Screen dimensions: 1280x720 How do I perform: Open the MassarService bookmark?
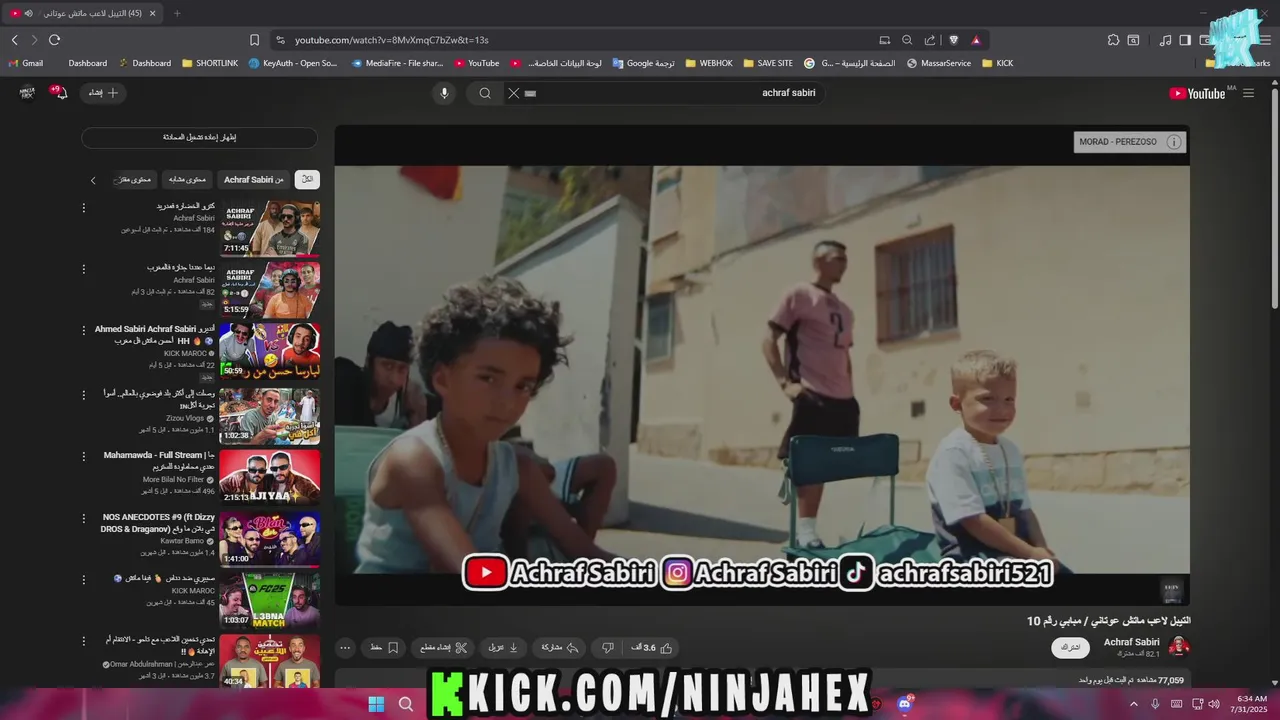tap(939, 63)
